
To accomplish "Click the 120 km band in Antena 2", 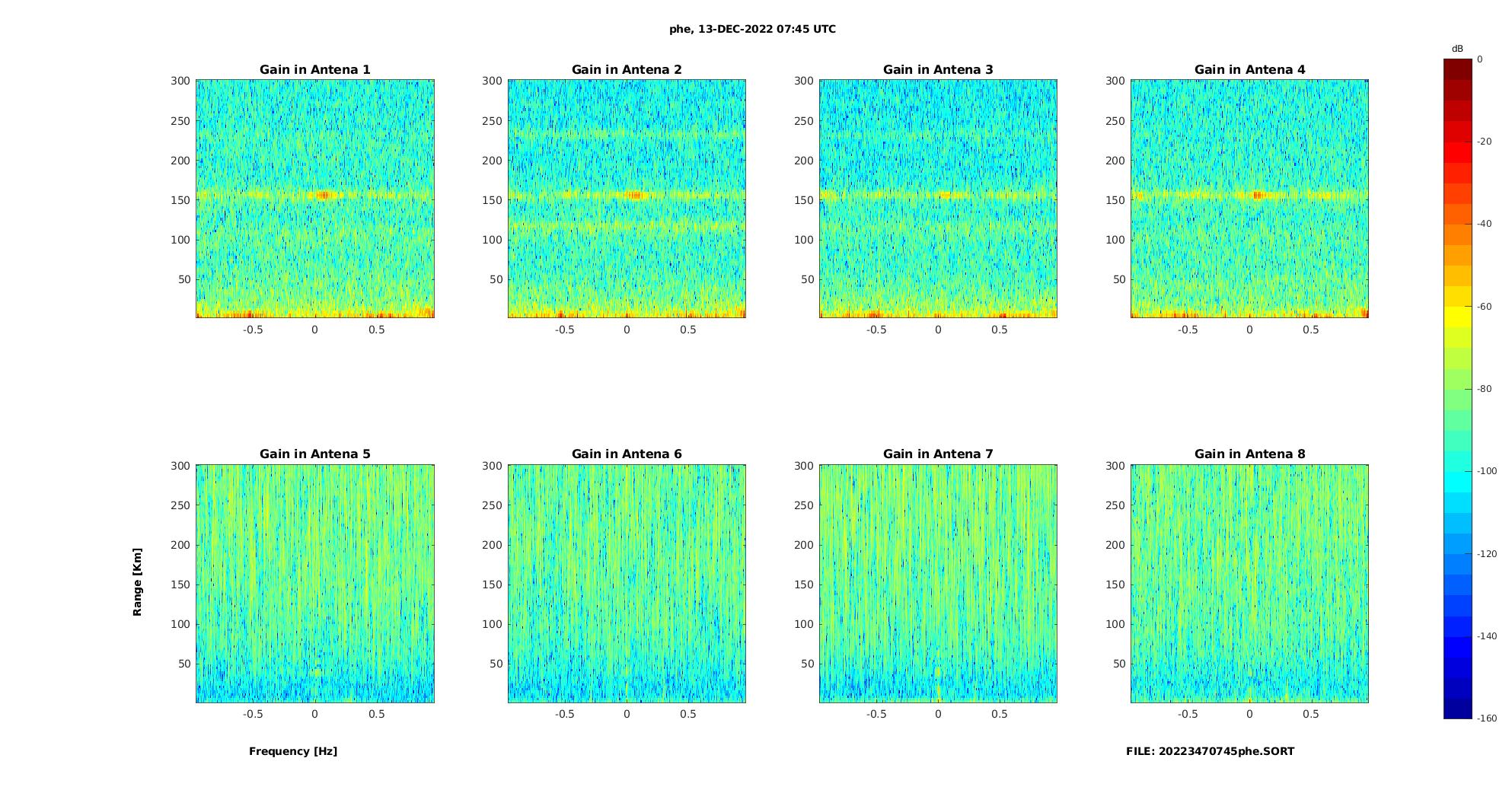I will coord(627,225).
